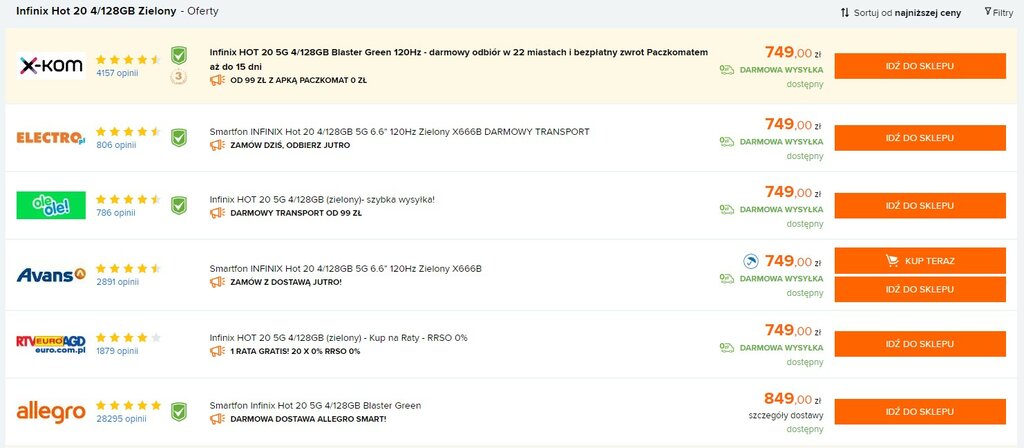Click the 749,00 zł price in x-kom row
Screen dimensions: 1024x448
click(x=792, y=52)
